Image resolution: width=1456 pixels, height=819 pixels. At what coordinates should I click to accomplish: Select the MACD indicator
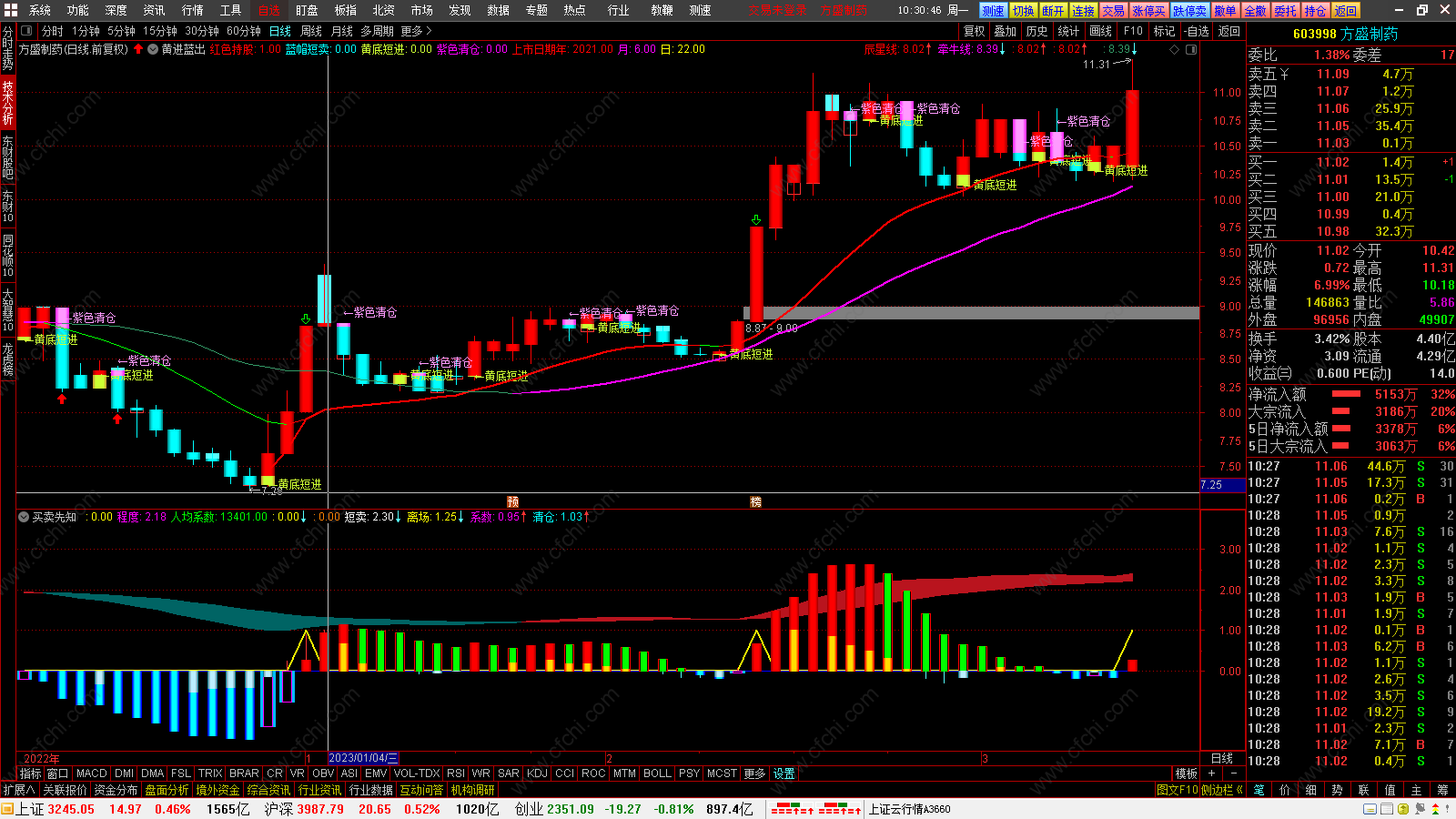tap(92, 773)
